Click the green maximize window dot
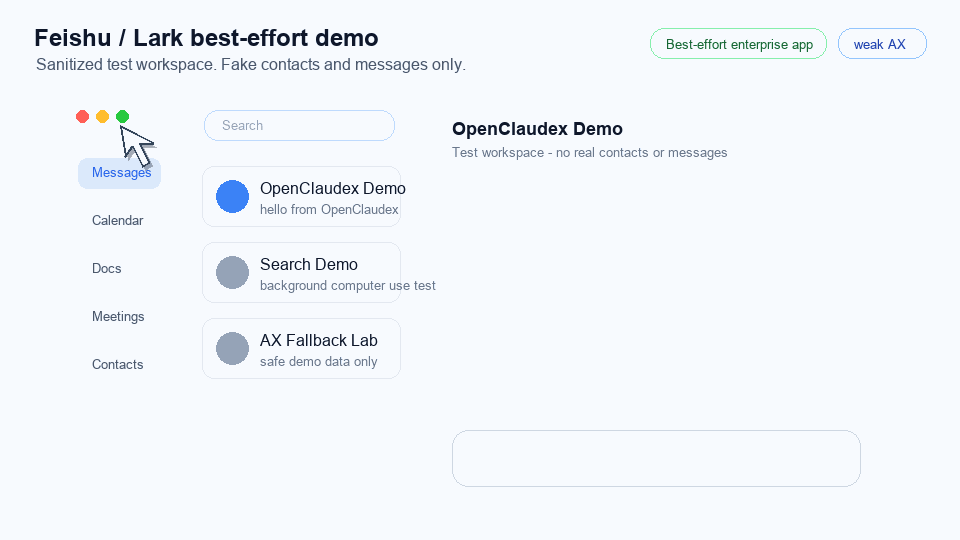This screenshot has height=540, width=960. pos(122,116)
